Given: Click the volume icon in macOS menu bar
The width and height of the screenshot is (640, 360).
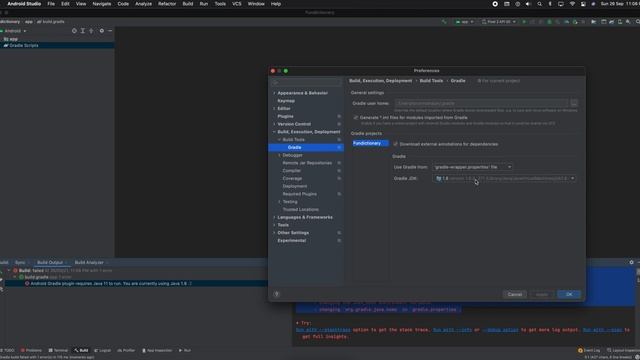Looking at the screenshot, I should point(528,4).
